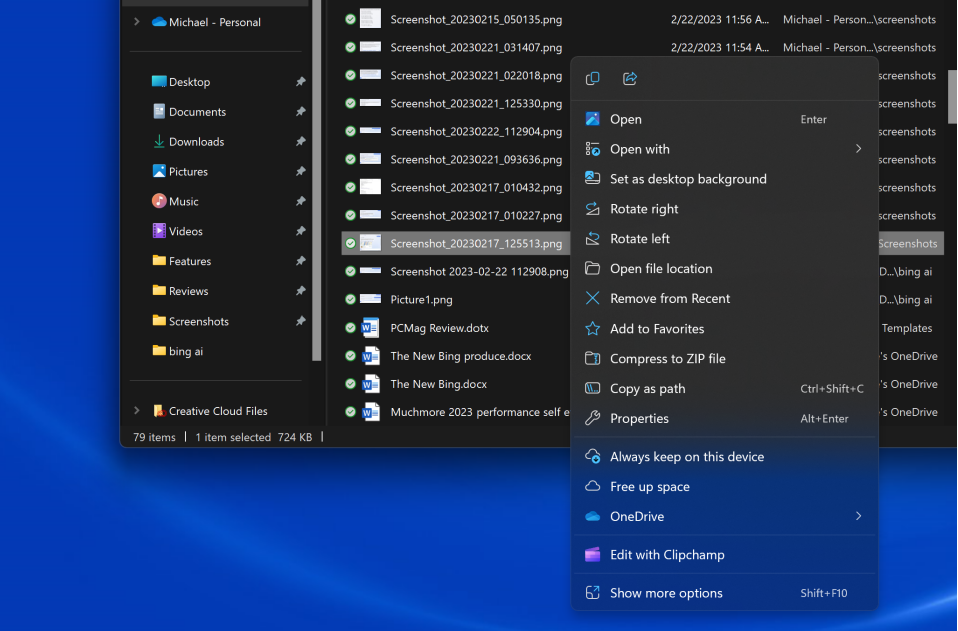Choose Open file location
Screen dimensions: 958x631
point(724,269)
